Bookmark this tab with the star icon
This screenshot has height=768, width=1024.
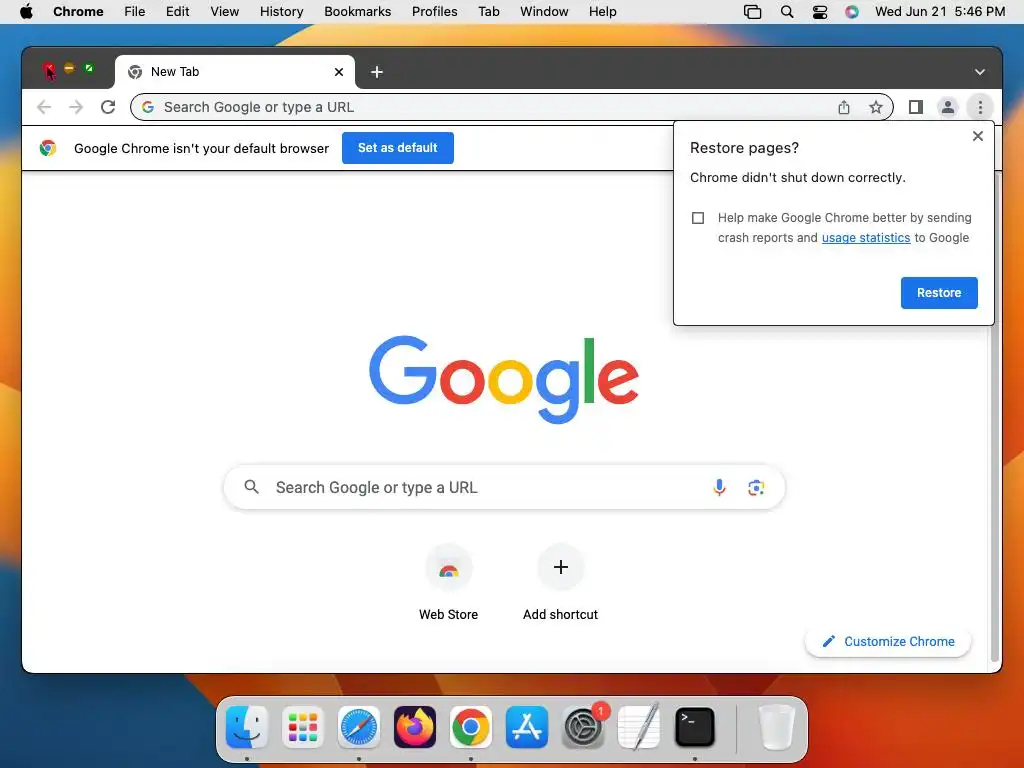(x=876, y=107)
